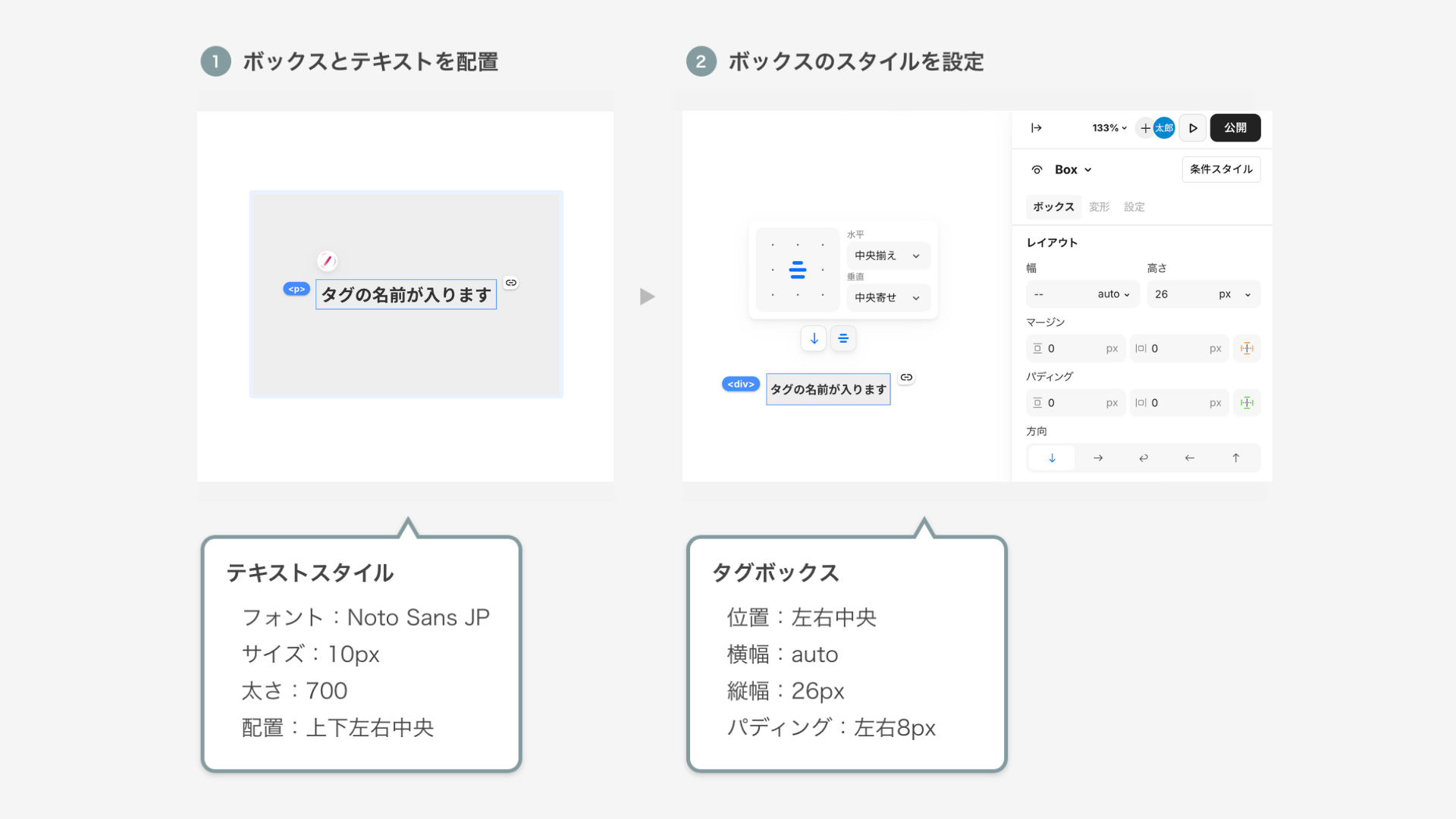Switch to the 設定 tab

tap(1134, 206)
